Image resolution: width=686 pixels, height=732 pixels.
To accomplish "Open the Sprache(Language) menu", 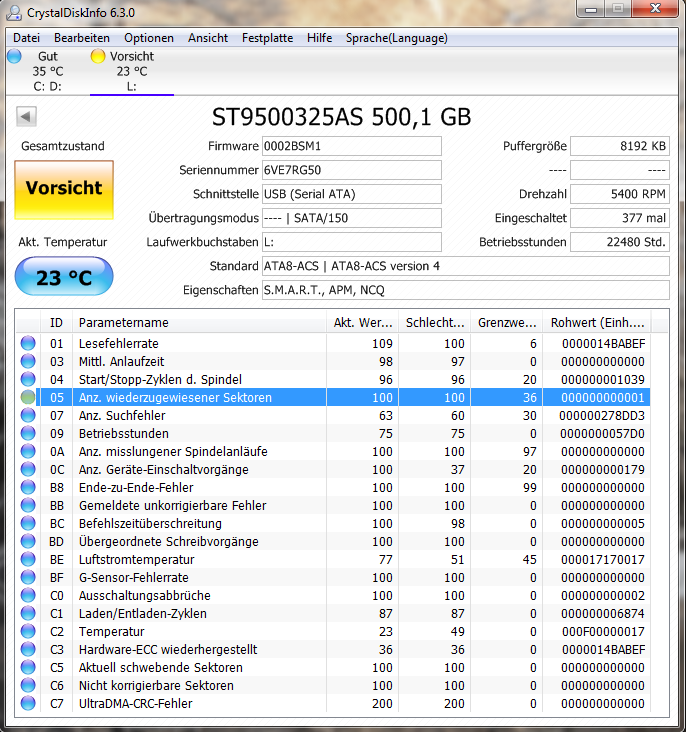I will 396,38.
